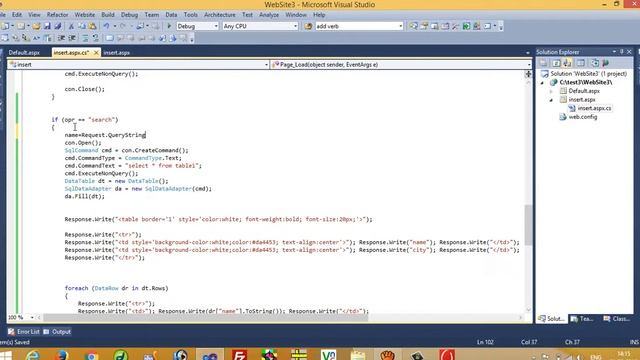Open the Toolbox from the standard toolbar
This screenshot has width=640, height=360.
pyautogui.click(x=456, y=26)
